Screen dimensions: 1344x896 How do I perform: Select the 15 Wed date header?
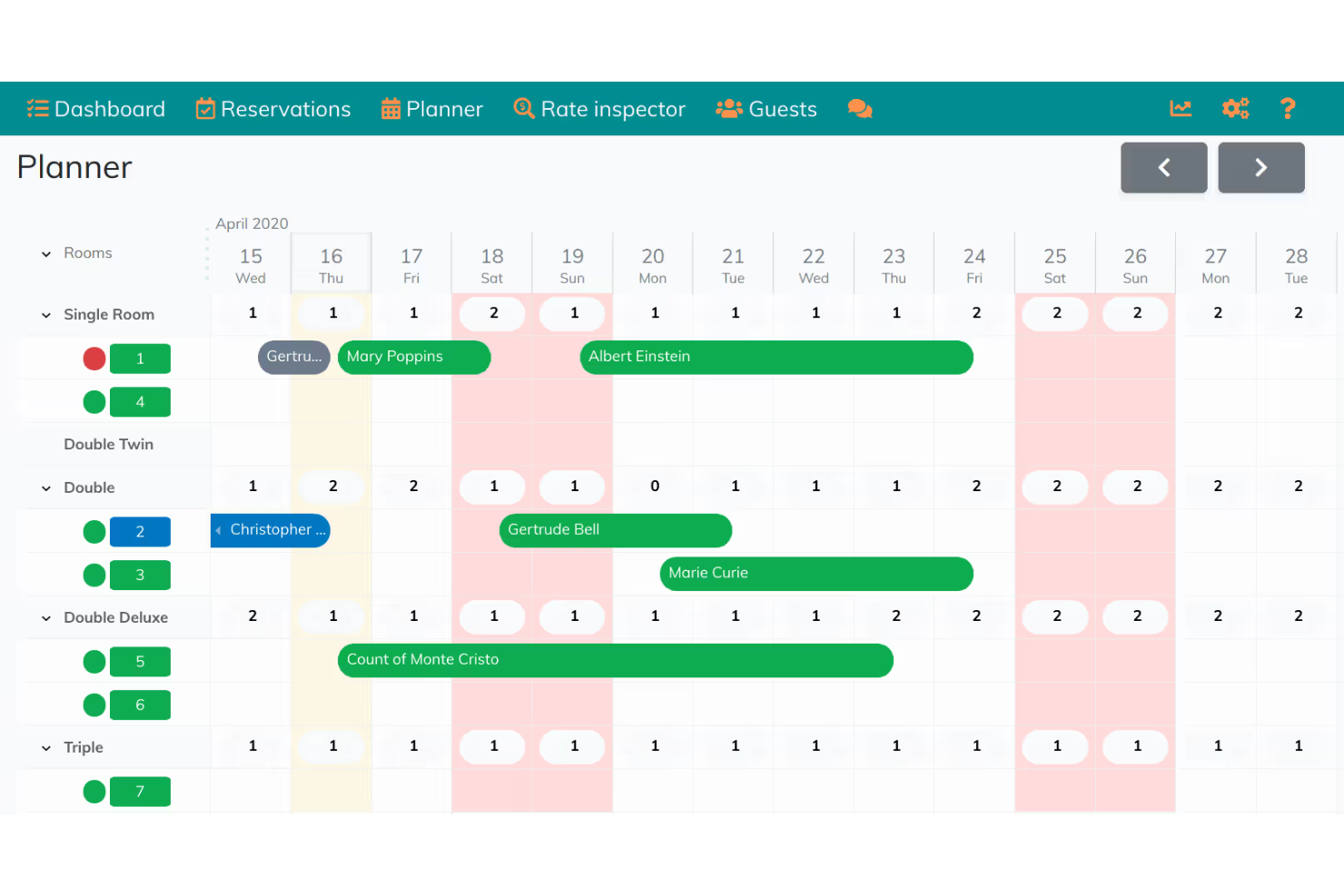251,265
